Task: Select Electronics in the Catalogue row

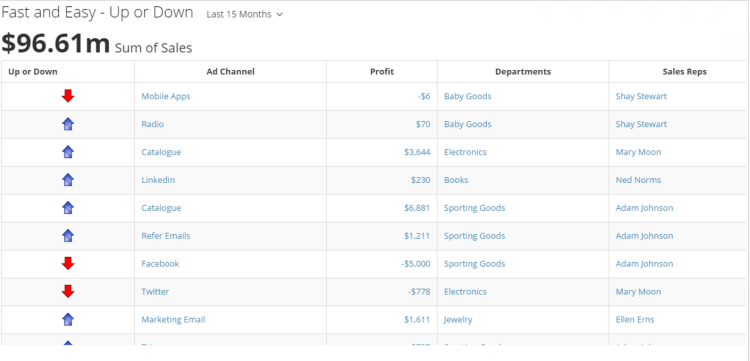Action: point(465,152)
